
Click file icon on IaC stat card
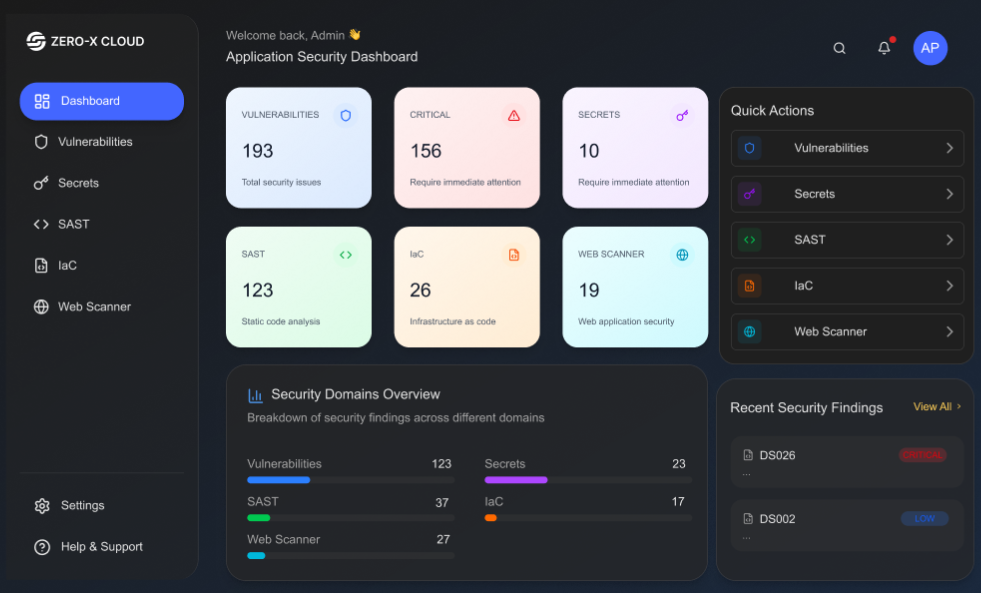(514, 255)
